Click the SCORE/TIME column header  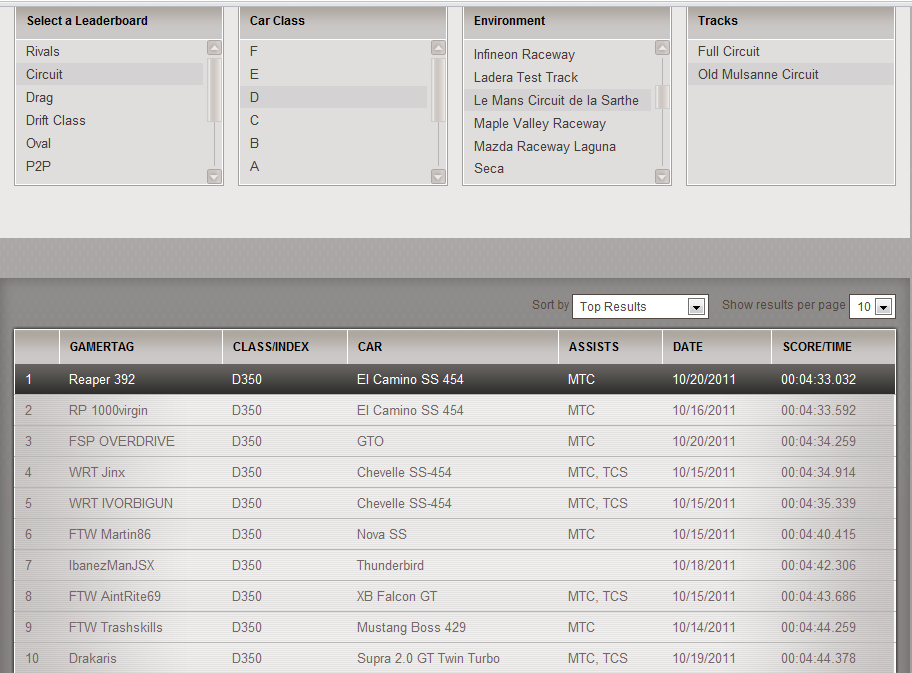coord(817,347)
